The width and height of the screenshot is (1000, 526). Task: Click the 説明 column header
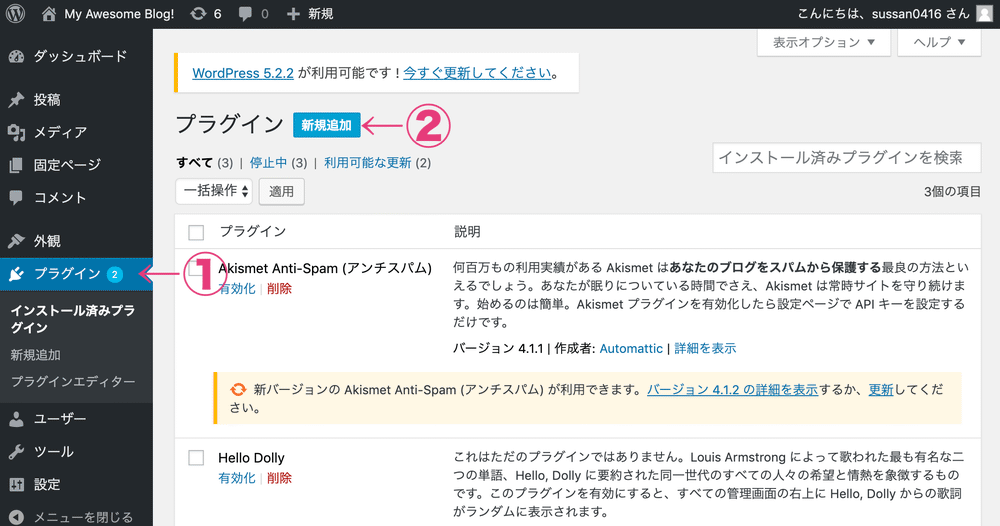coord(467,231)
